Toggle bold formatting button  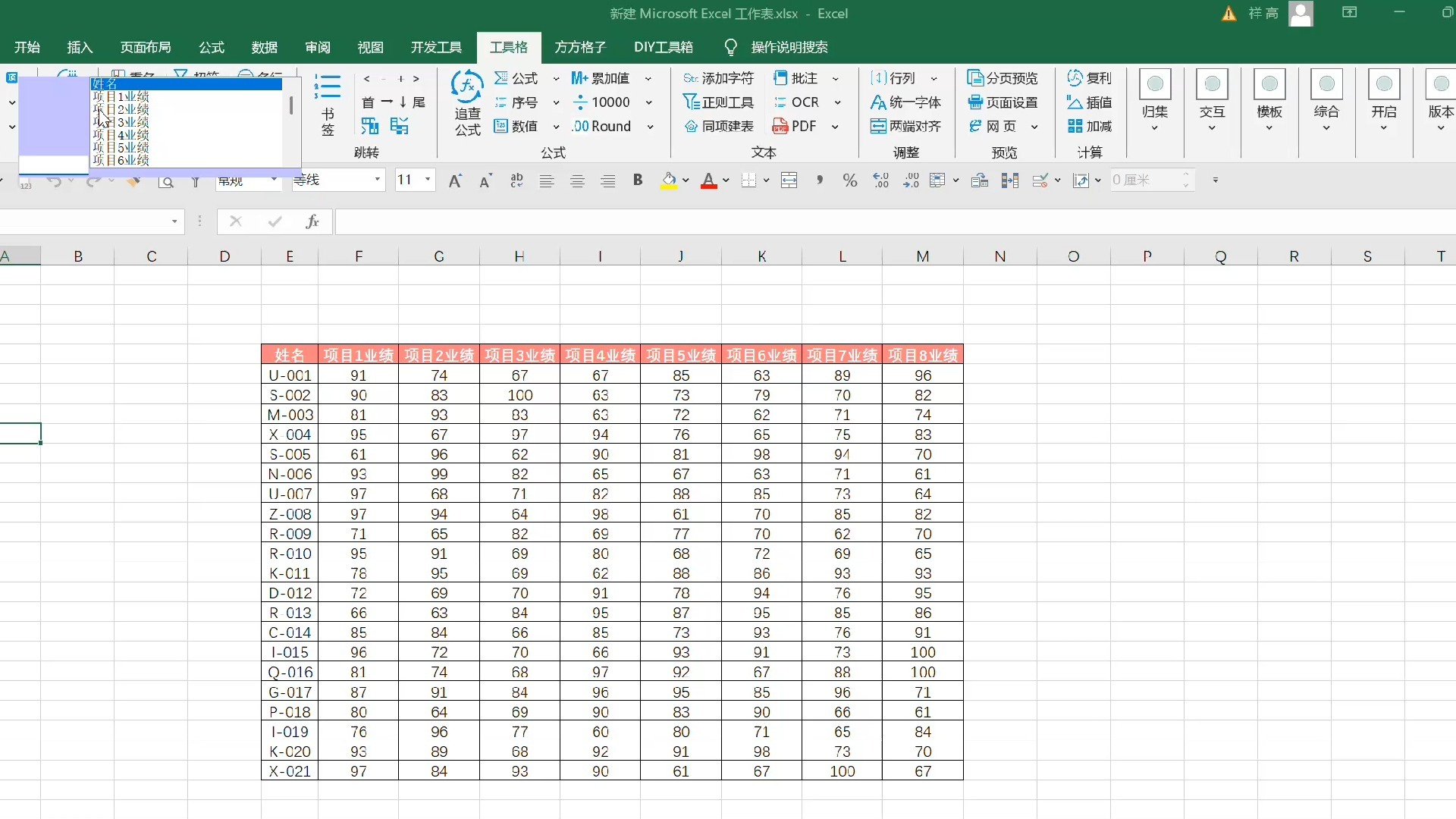click(x=638, y=180)
